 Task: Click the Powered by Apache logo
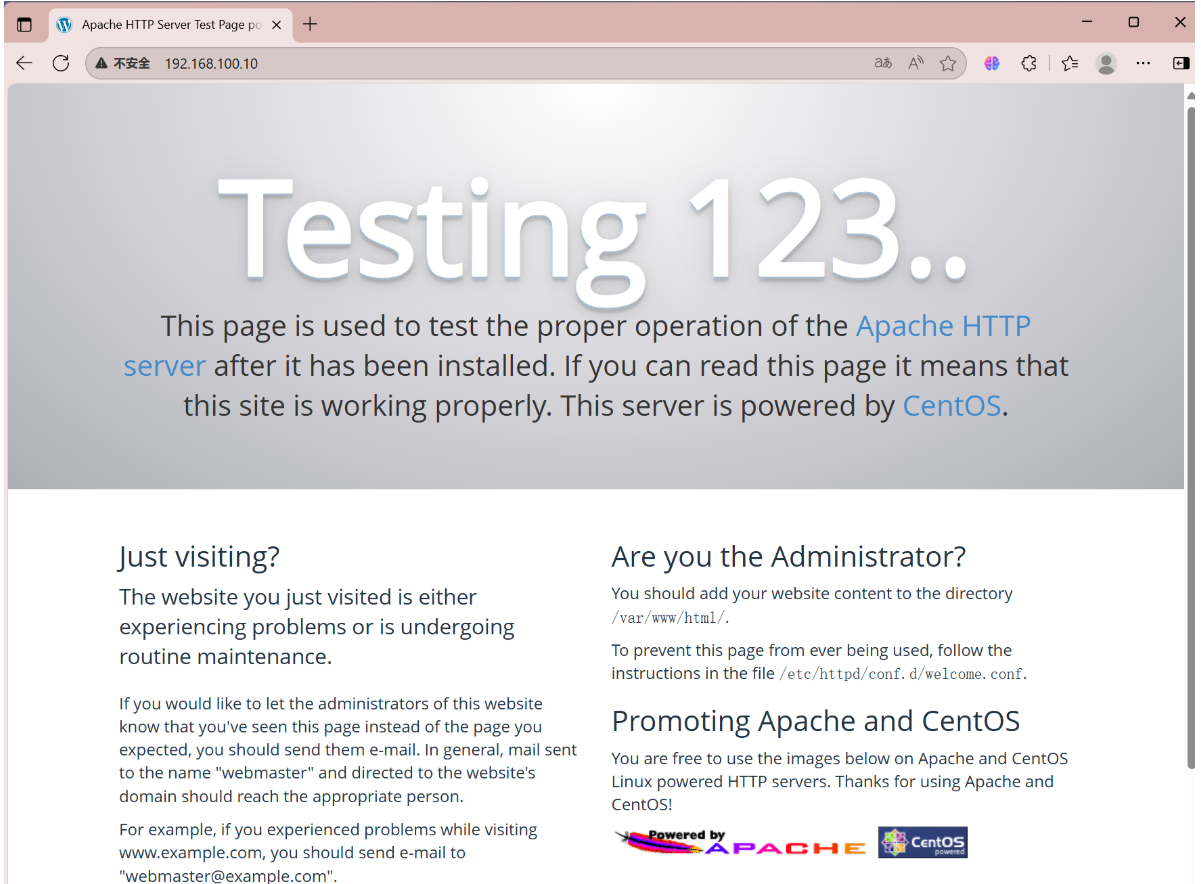pos(740,842)
